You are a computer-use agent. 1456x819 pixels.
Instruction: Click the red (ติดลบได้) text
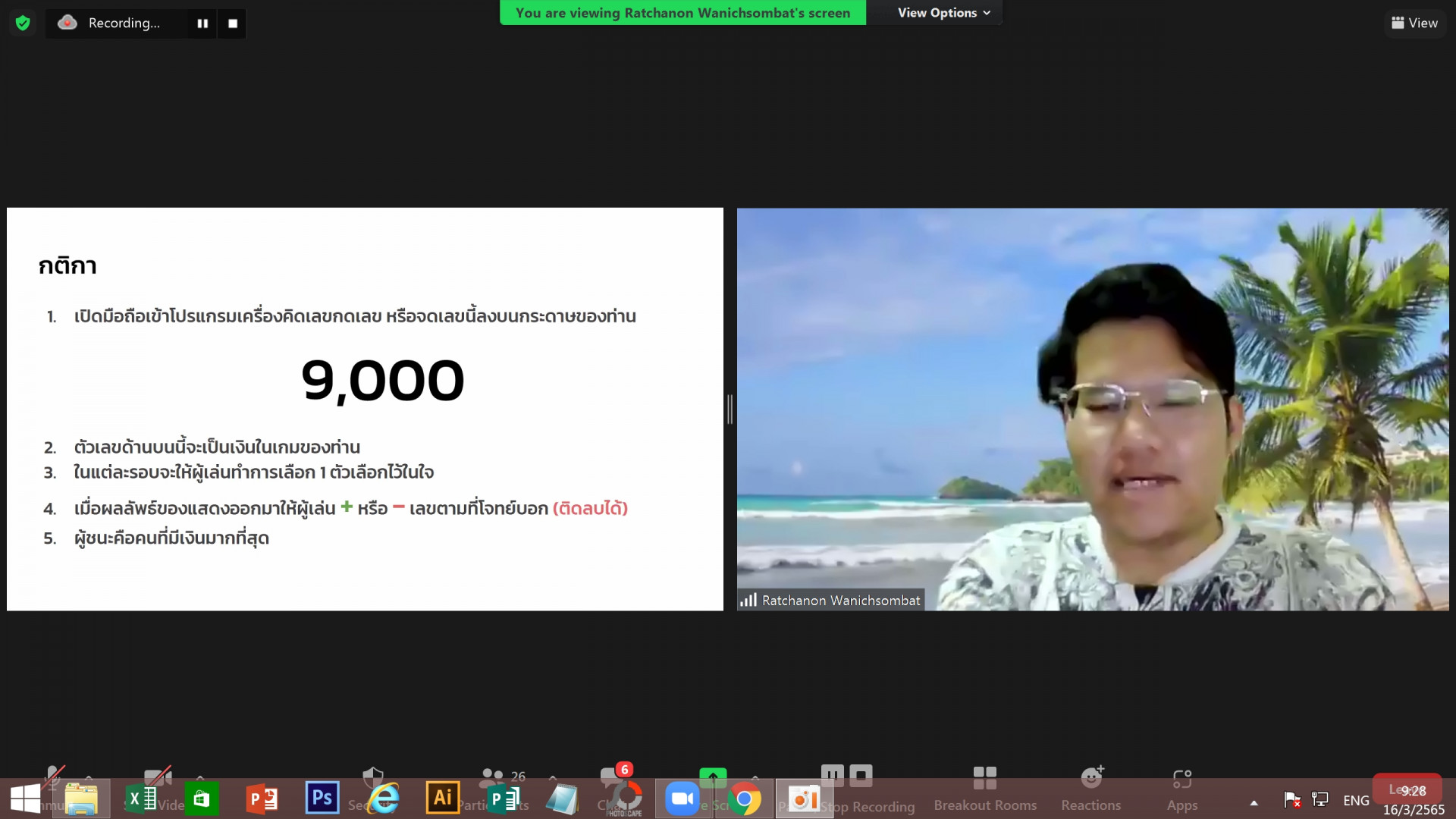point(590,508)
